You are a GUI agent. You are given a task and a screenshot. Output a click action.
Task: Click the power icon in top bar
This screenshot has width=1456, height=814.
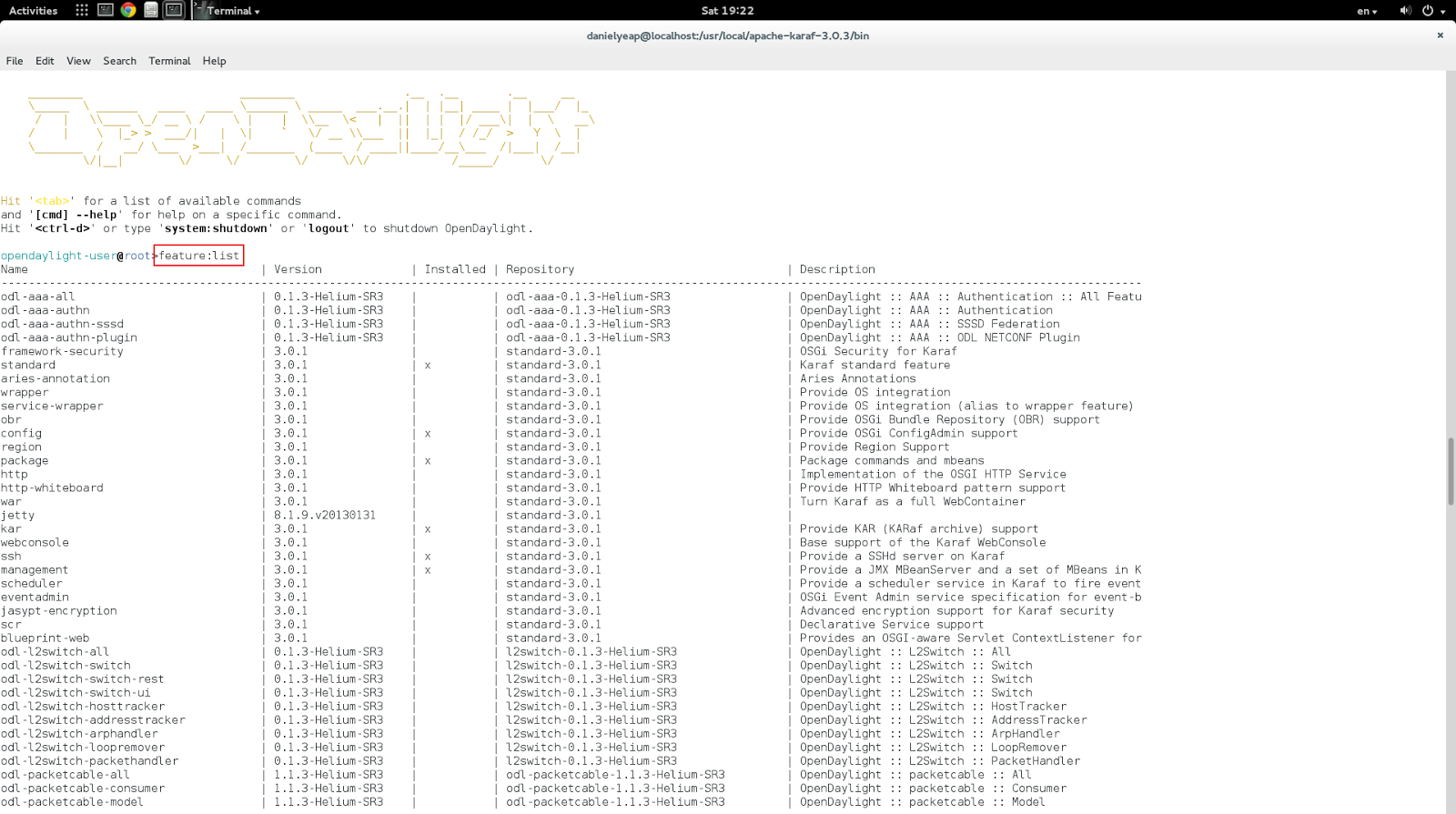coord(1428,10)
